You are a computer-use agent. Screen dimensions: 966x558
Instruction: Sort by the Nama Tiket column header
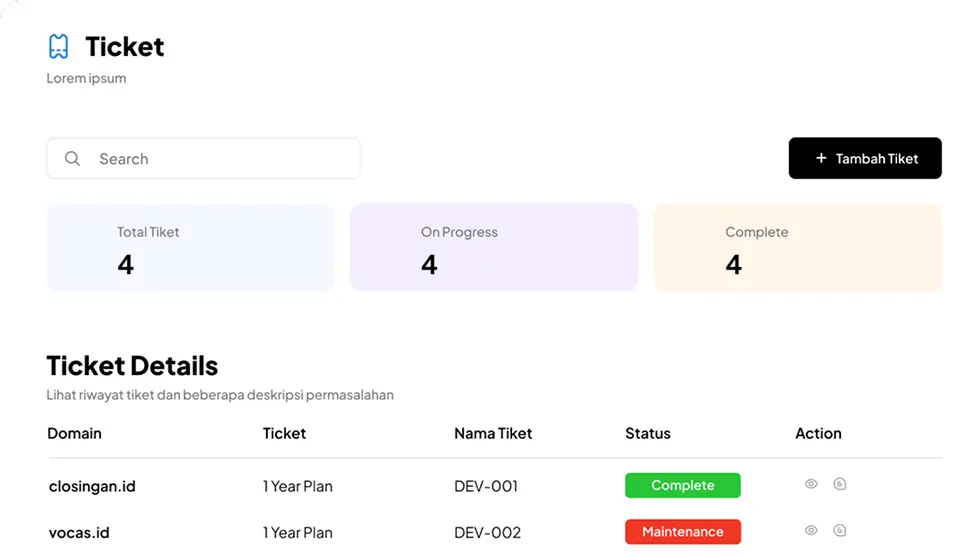point(493,433)
